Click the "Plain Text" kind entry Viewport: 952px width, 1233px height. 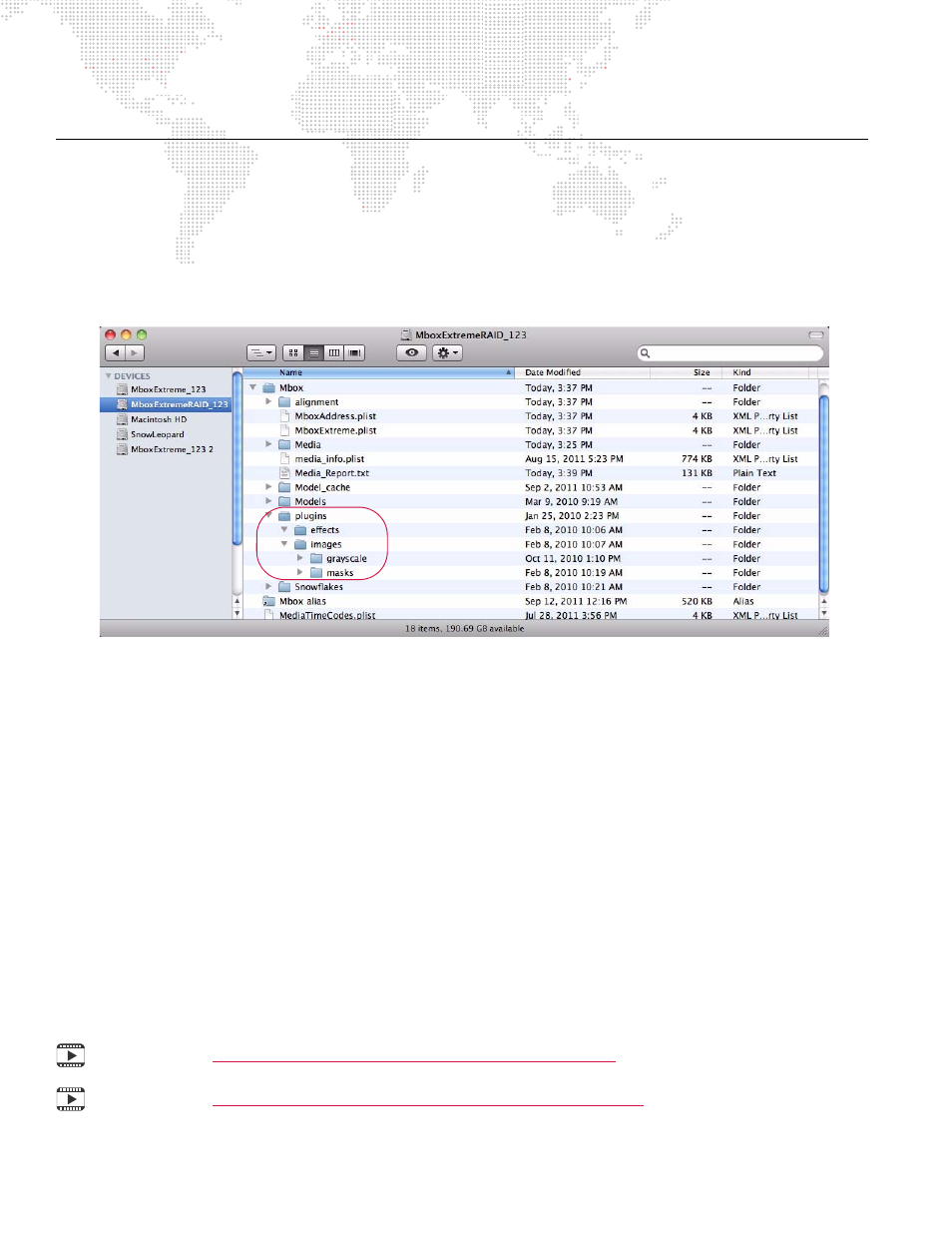754,473
